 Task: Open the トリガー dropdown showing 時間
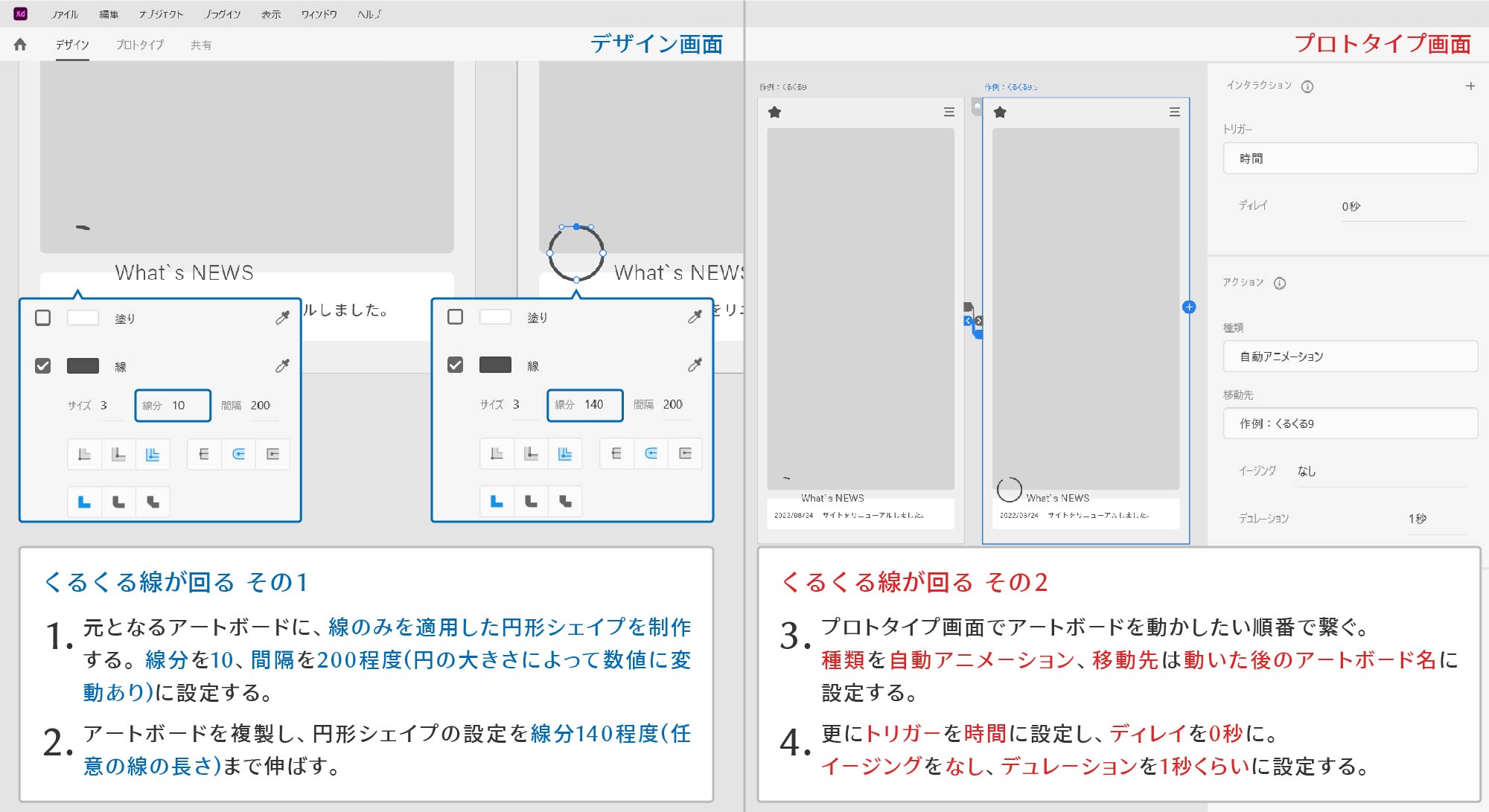point(1349,159)
